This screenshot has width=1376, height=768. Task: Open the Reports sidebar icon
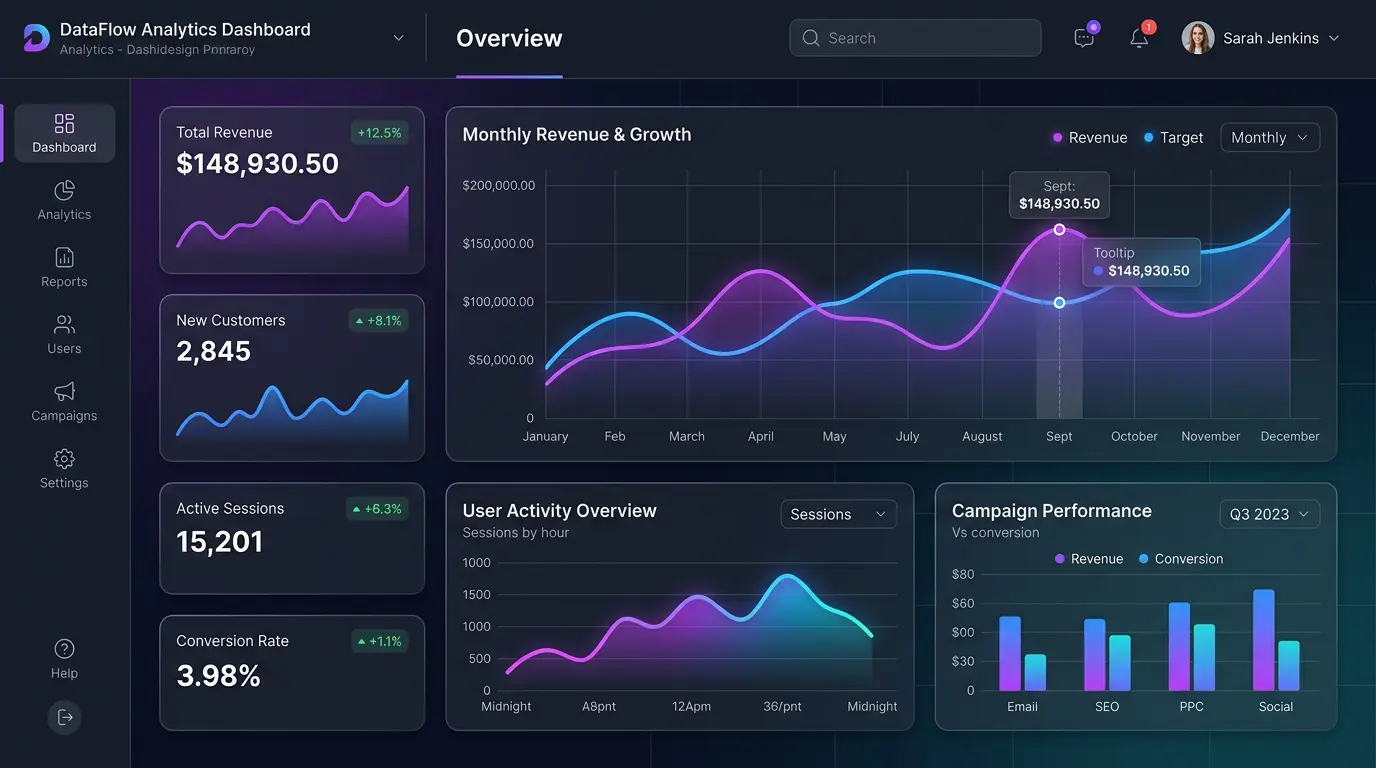pos(64,257)
